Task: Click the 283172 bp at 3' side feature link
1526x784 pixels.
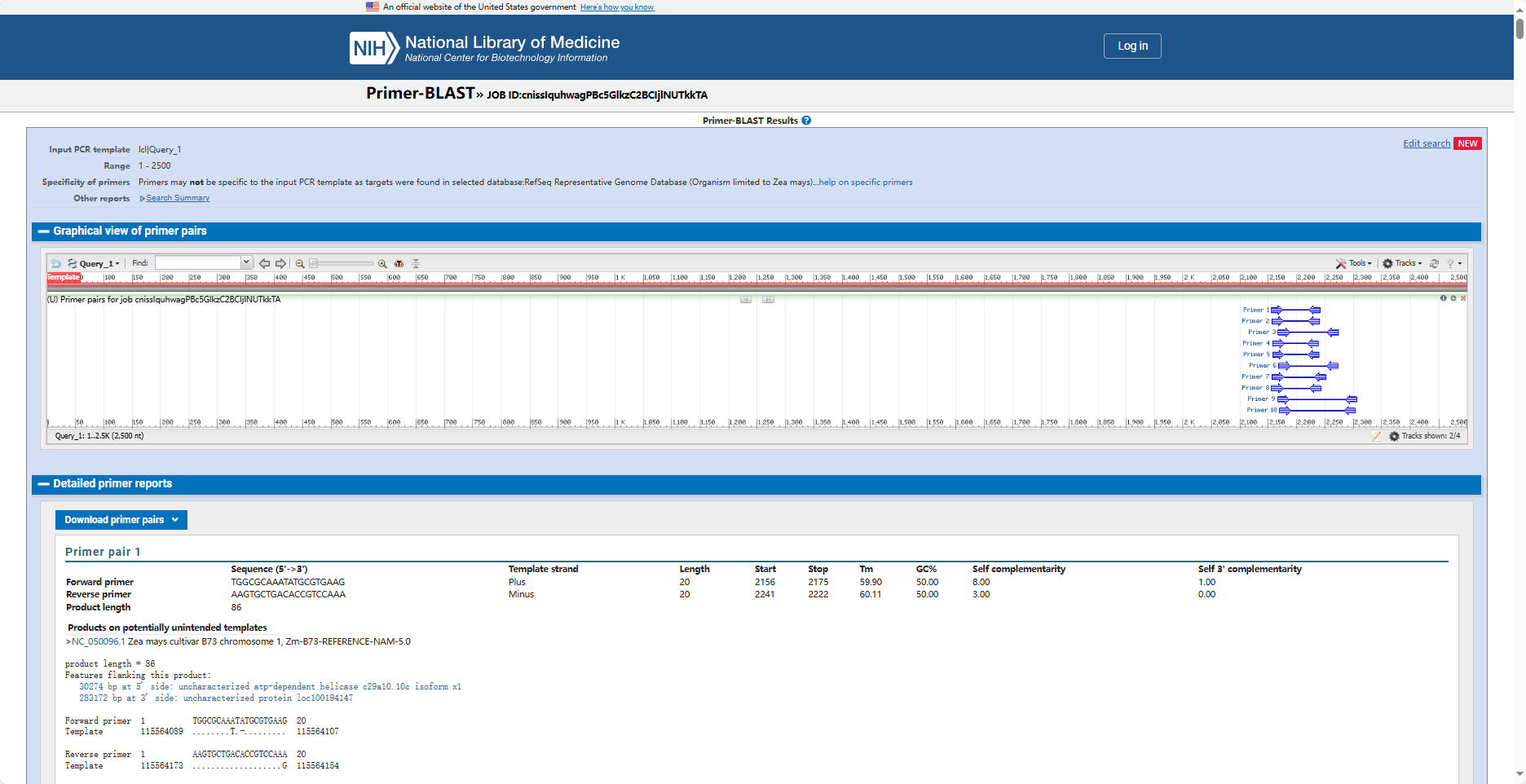Action: (216, 698)
